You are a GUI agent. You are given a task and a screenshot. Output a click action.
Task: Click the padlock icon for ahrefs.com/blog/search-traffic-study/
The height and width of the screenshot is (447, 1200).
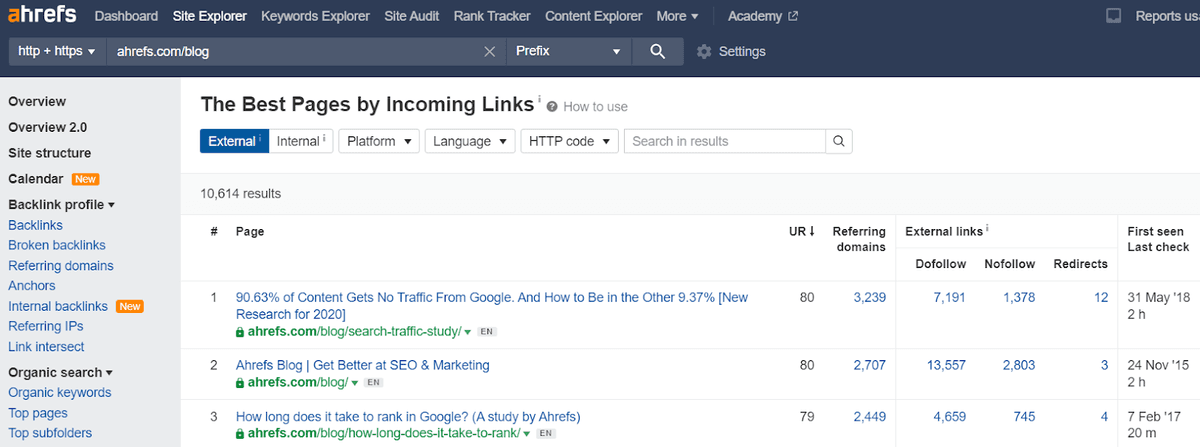click(240, 331)
